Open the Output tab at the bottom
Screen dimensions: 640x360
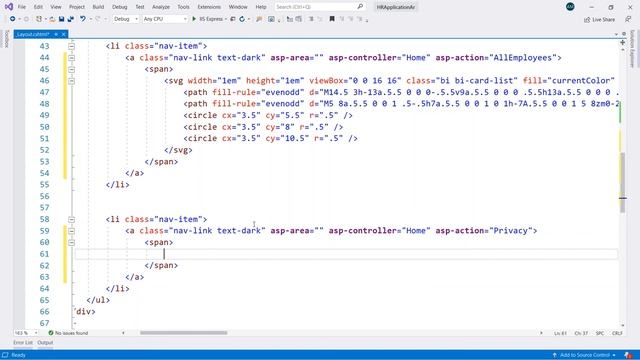[45, 343]
